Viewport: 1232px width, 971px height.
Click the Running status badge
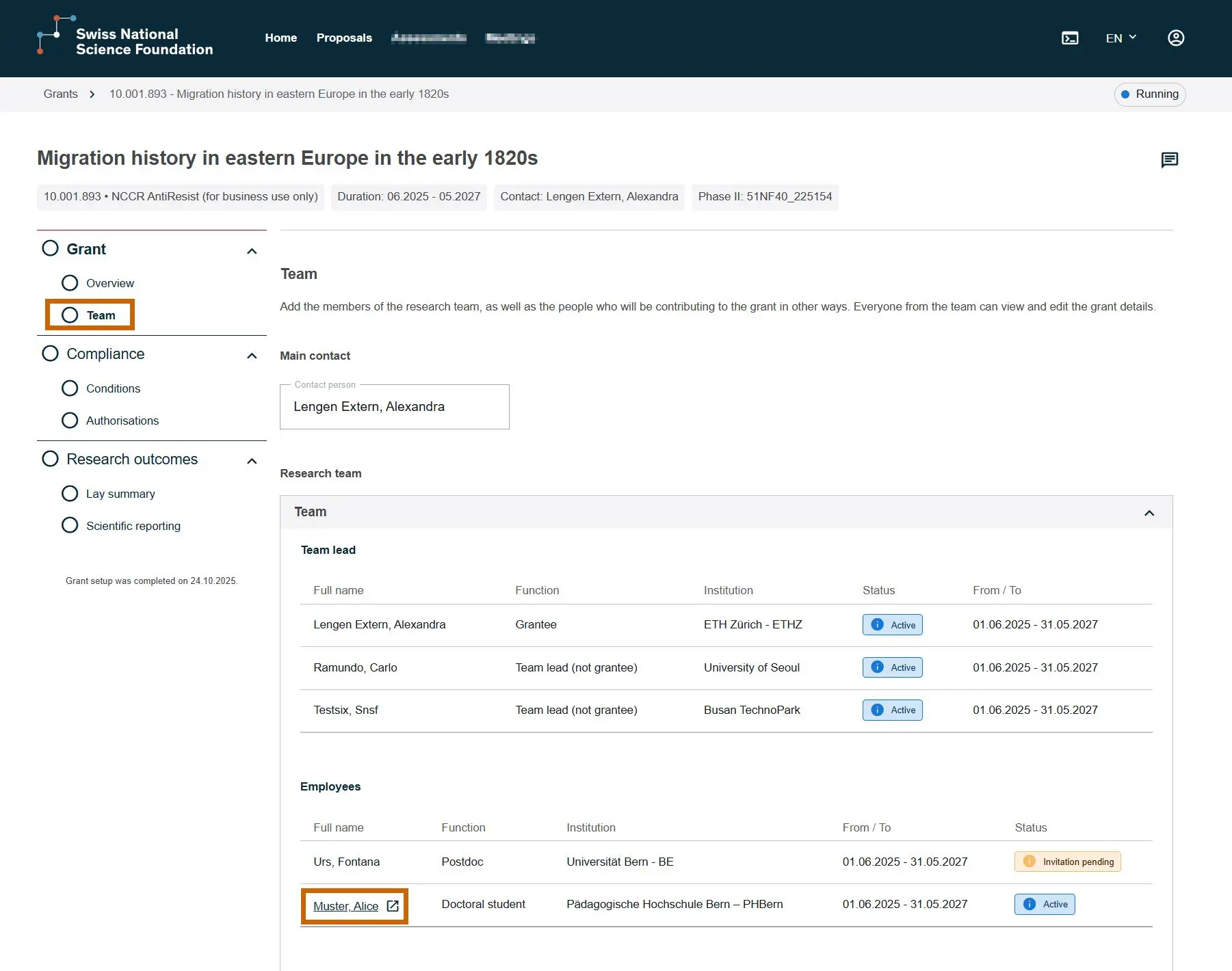click(1150, 94)
